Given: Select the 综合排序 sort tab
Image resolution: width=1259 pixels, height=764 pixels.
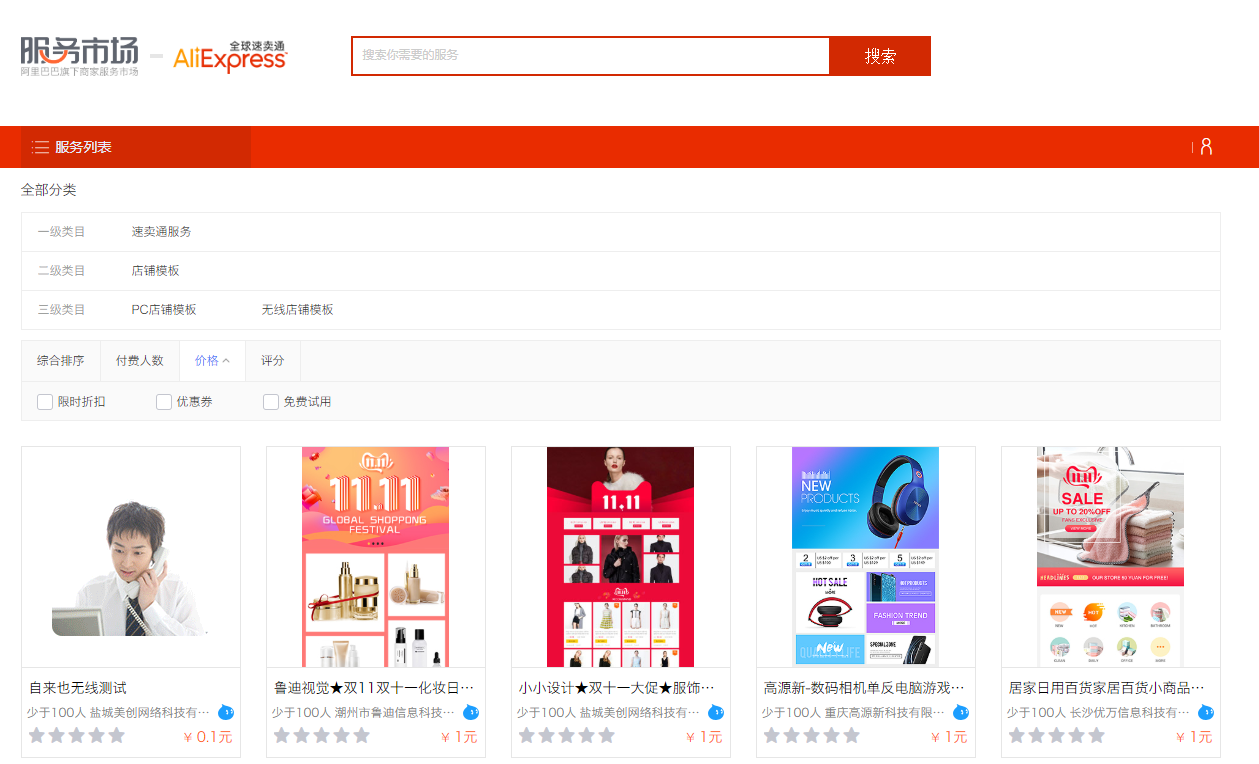Looking at the screenshot, I should 61,361.
